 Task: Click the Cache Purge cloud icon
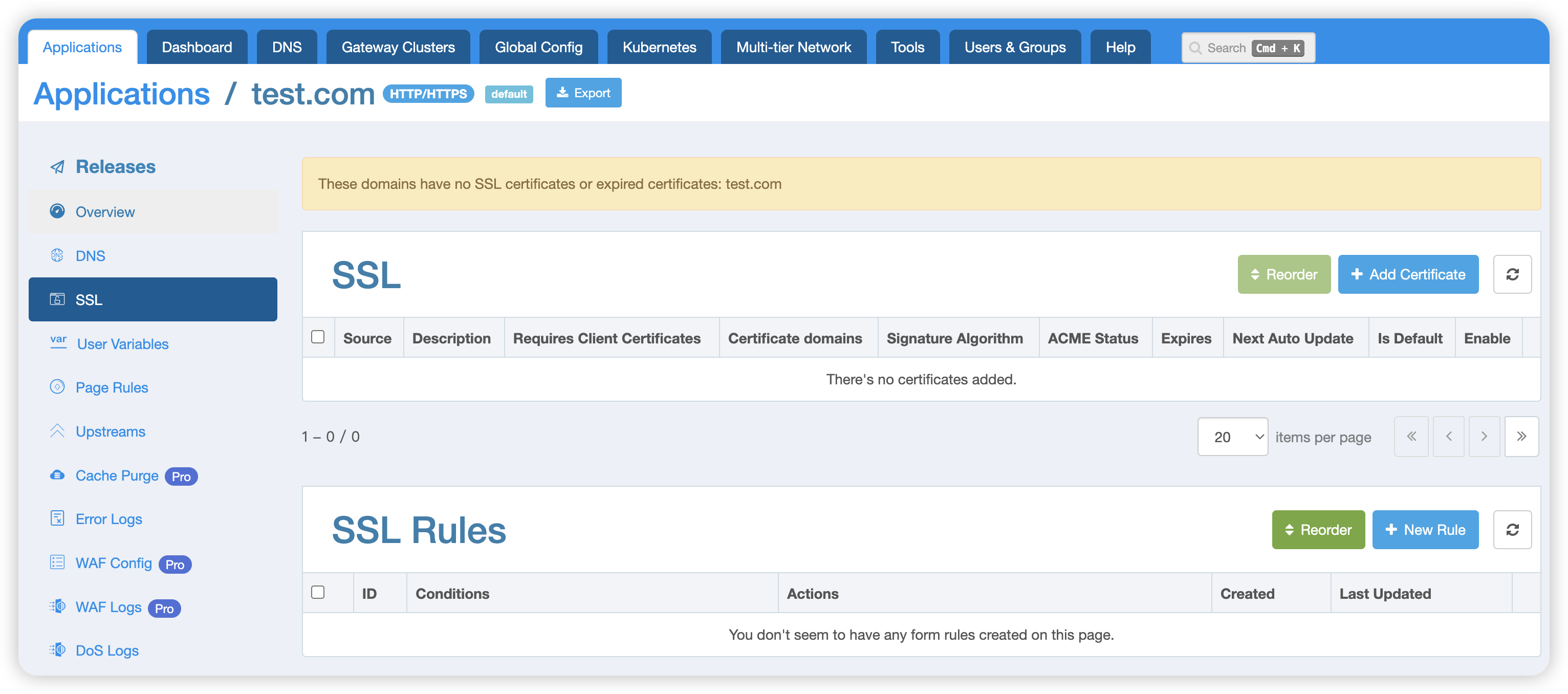57,474
